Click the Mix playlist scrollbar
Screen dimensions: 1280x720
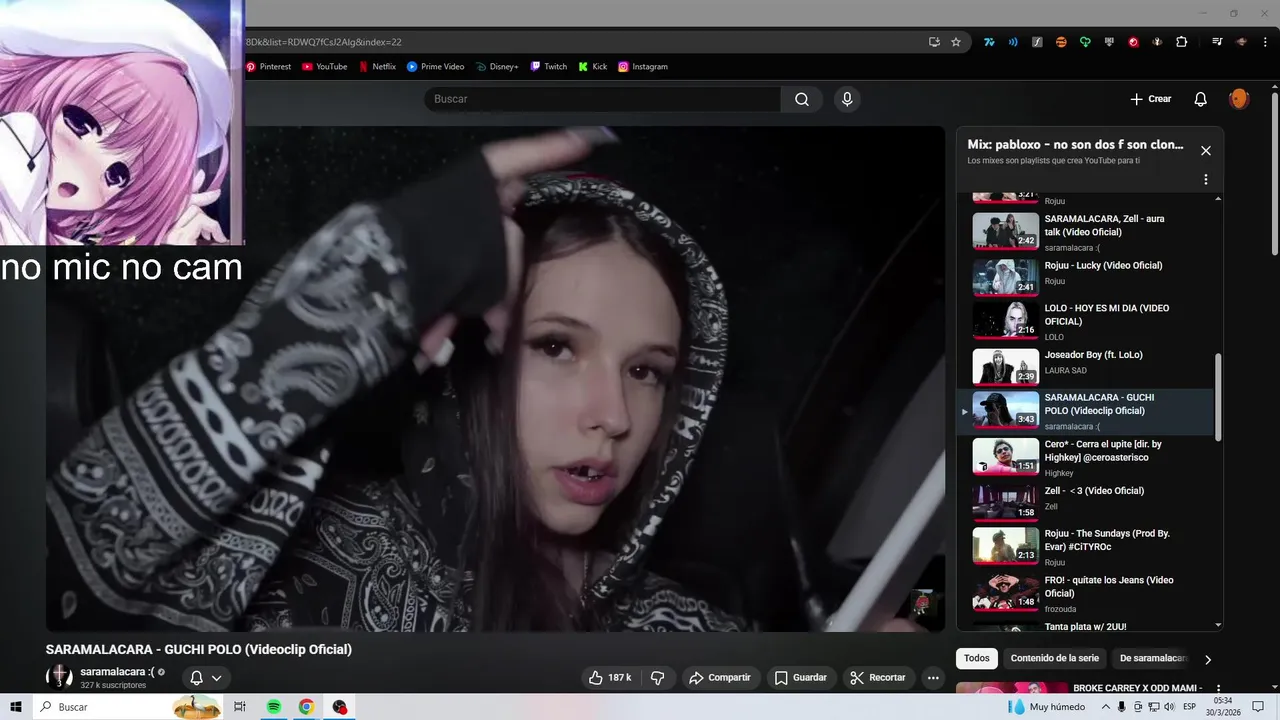click(x=1218, y=397)
